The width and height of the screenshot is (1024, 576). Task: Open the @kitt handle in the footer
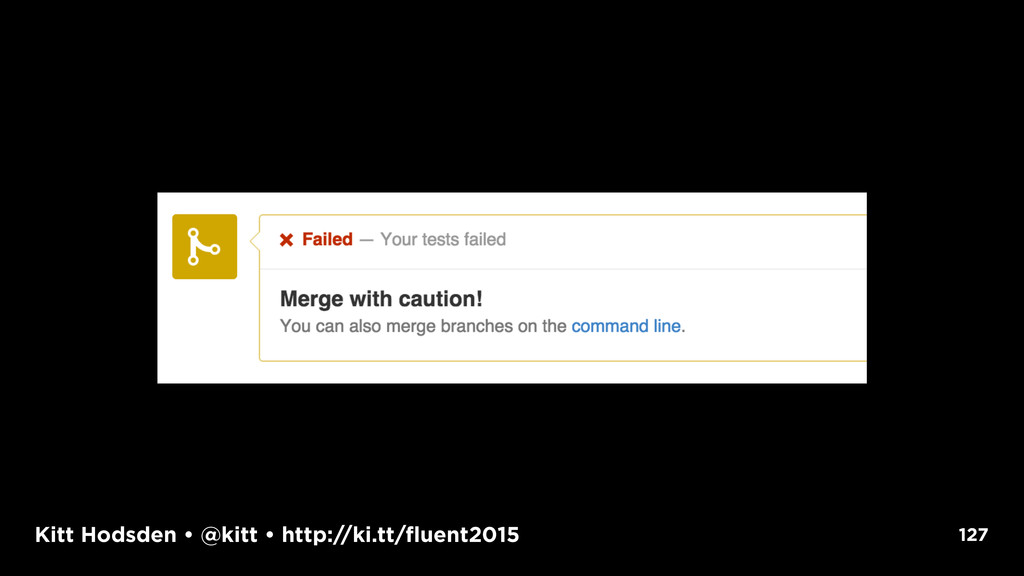click(x=229, y=535)
